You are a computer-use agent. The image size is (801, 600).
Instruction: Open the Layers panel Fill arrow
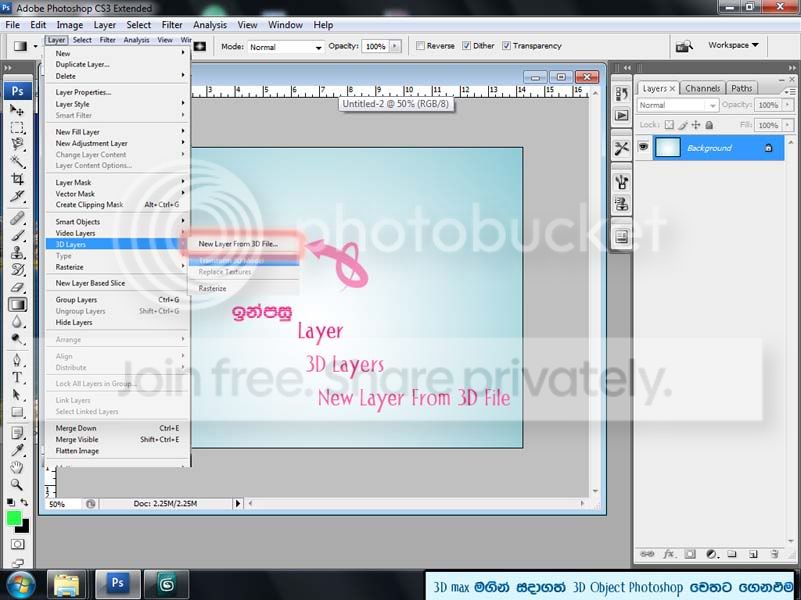[x=787, y=125]
